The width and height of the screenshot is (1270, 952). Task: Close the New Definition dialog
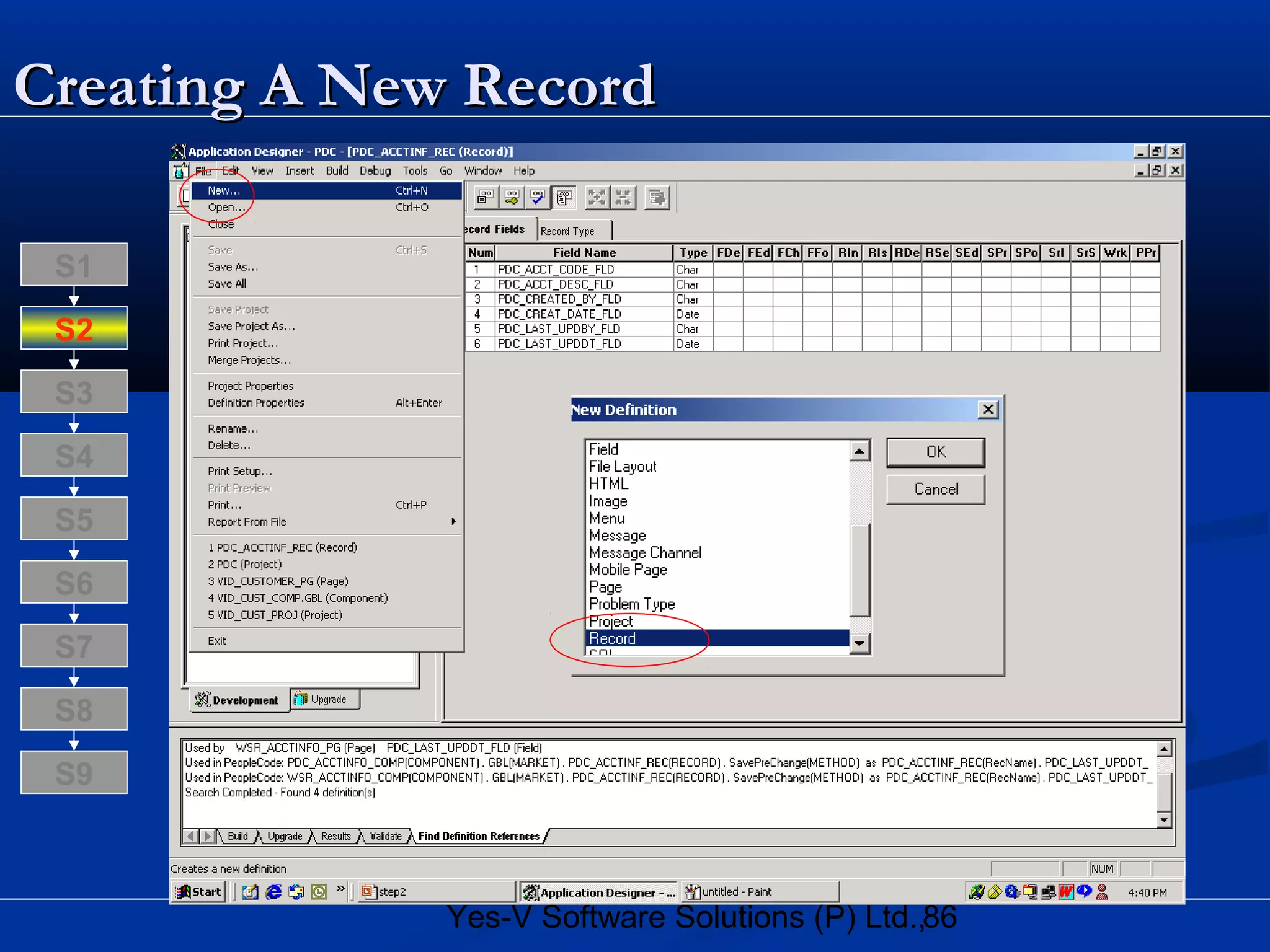click(988, 410)
